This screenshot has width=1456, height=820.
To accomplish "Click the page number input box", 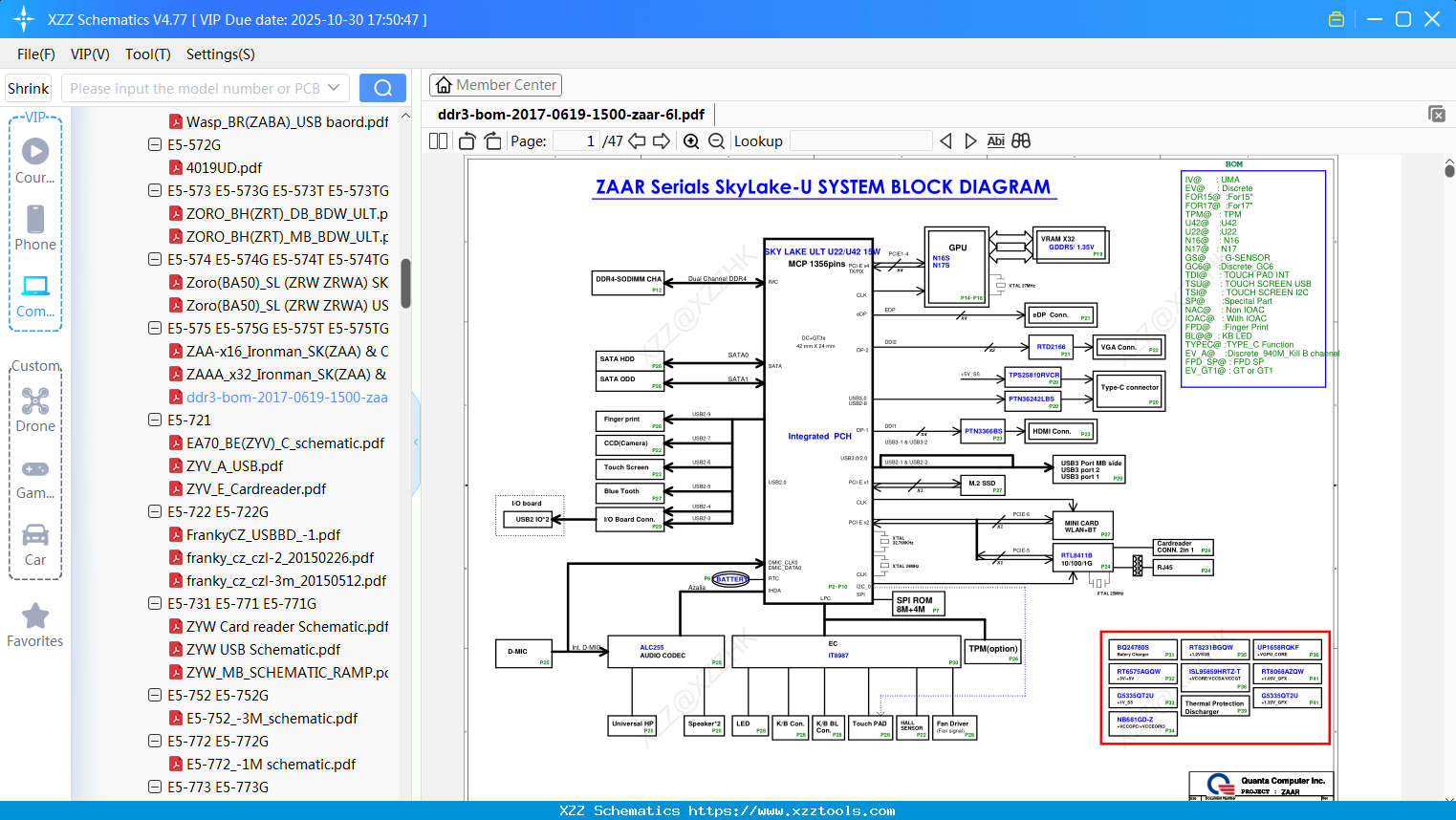I will pyautogui.click(x=576, y=141).
